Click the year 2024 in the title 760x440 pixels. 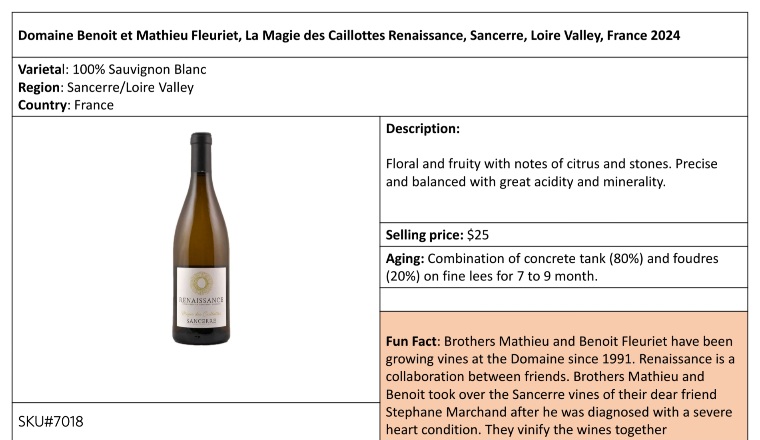665,35
